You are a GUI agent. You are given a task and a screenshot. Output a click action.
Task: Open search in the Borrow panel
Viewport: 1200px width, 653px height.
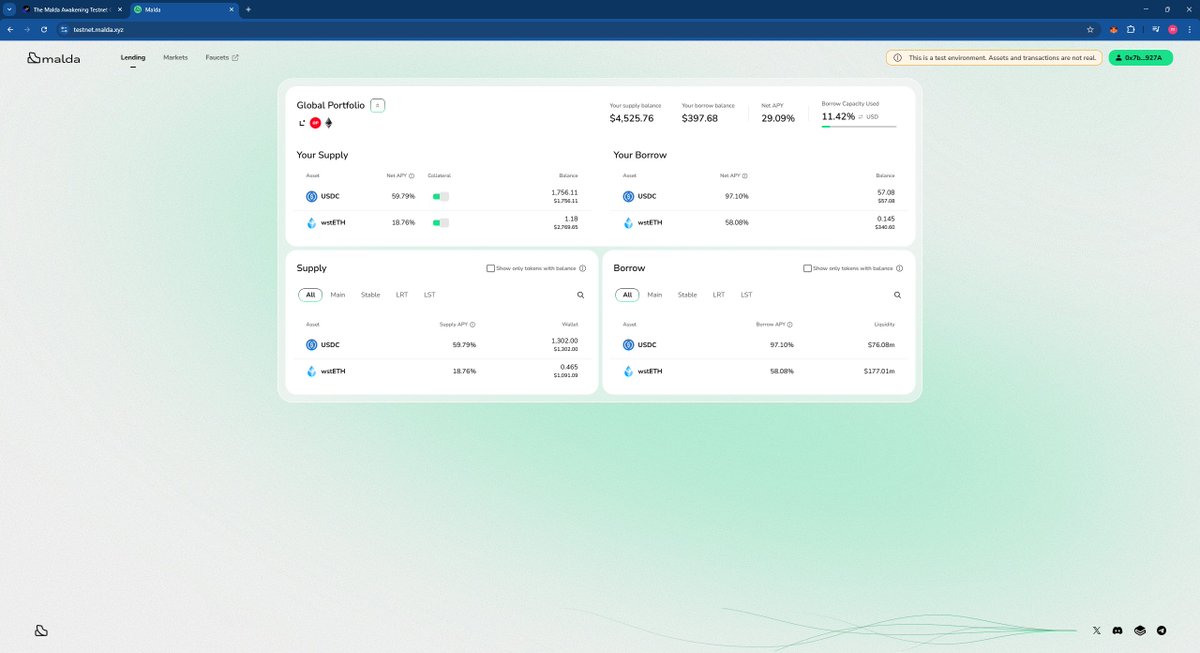(897, 295)
